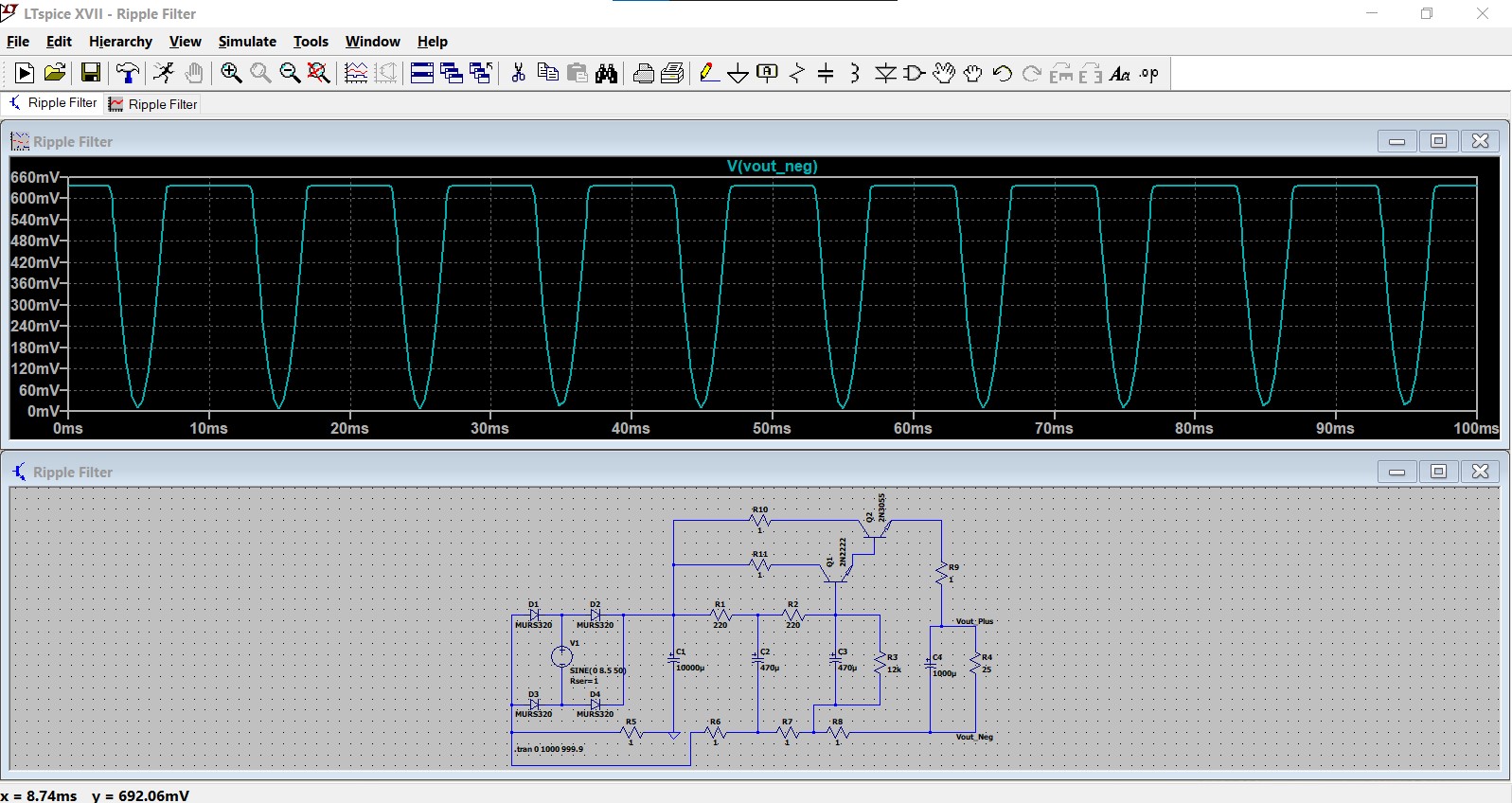Click the V(vout_neg) trace label

(x=772, y=166)
